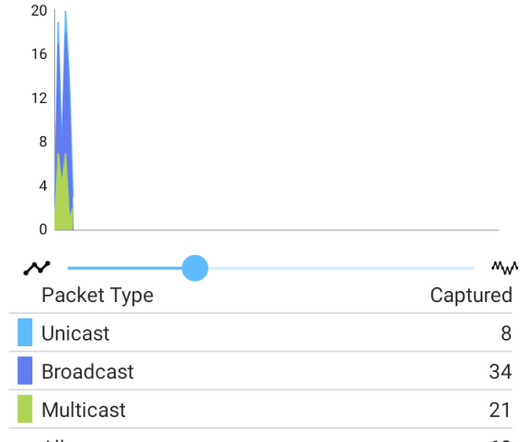
Task: Click the empty chart plot area
Action: (x=286, y=120)
